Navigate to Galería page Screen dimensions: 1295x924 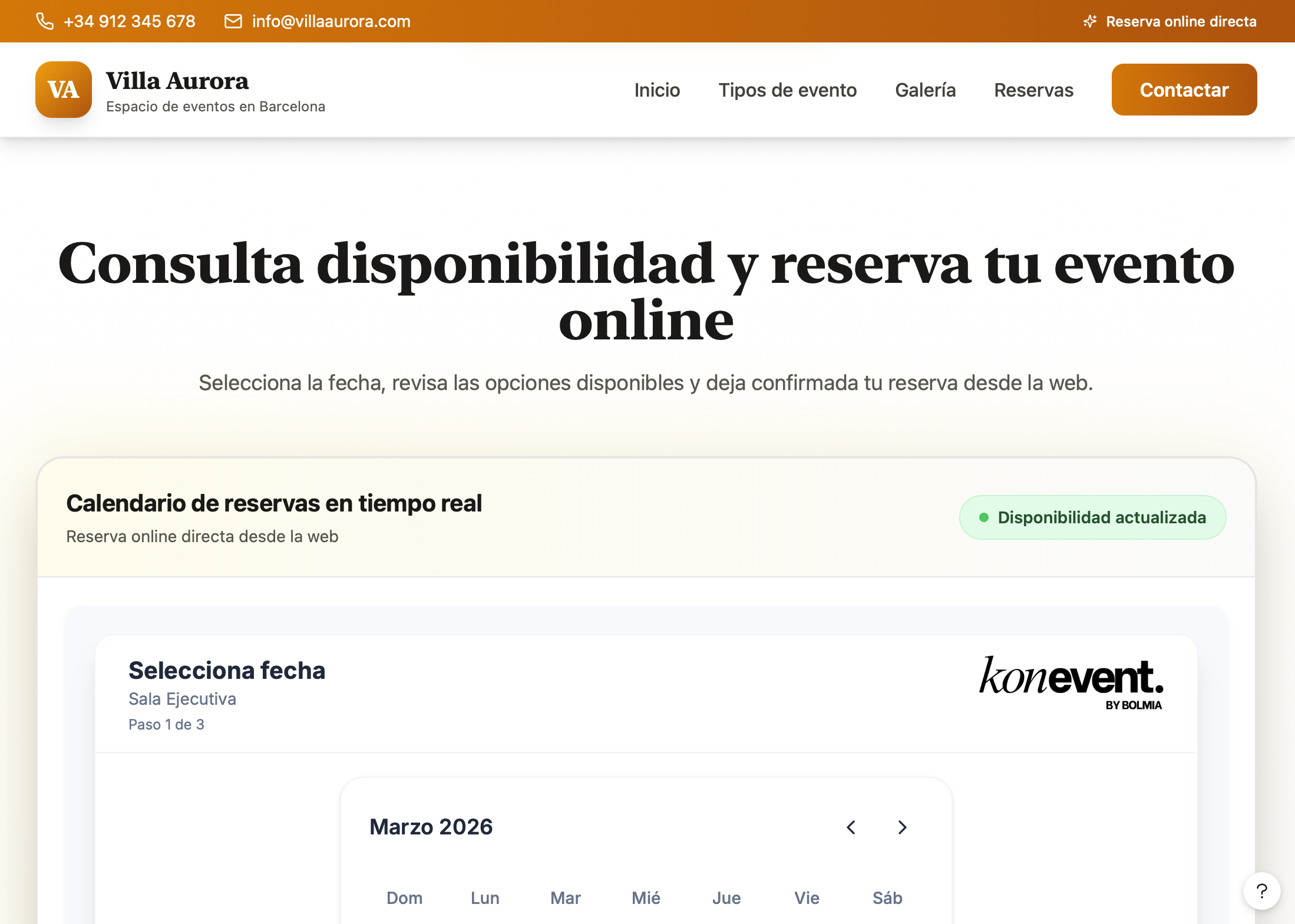click(x=925, y=90)
